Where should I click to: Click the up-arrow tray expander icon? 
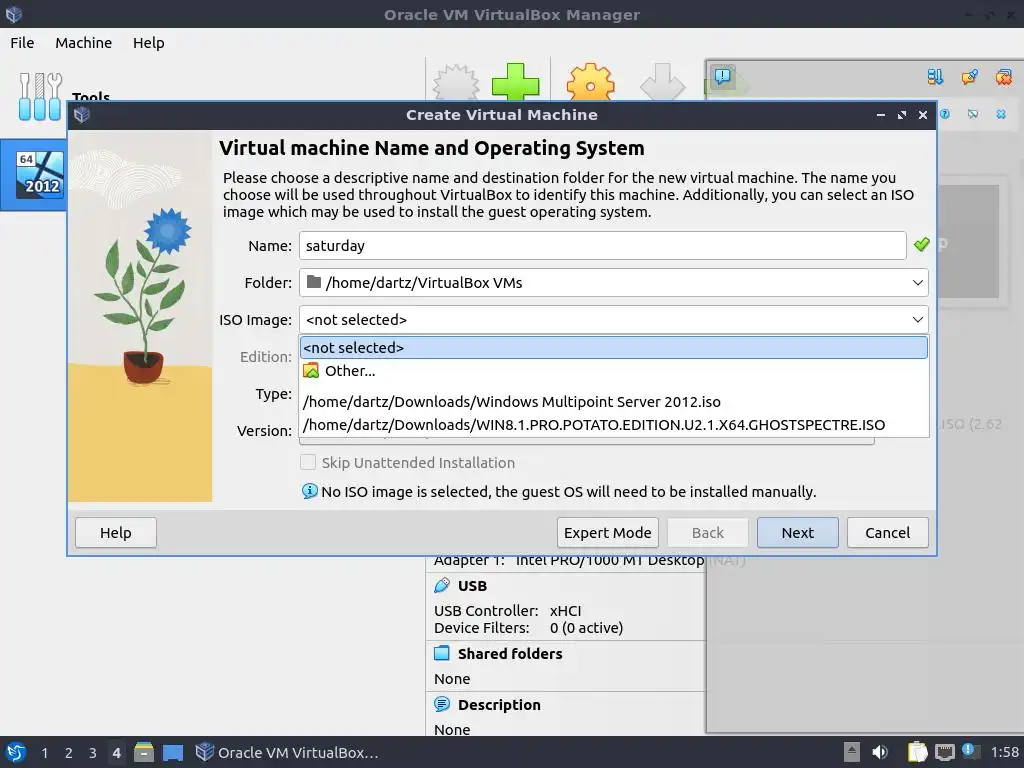851,752
